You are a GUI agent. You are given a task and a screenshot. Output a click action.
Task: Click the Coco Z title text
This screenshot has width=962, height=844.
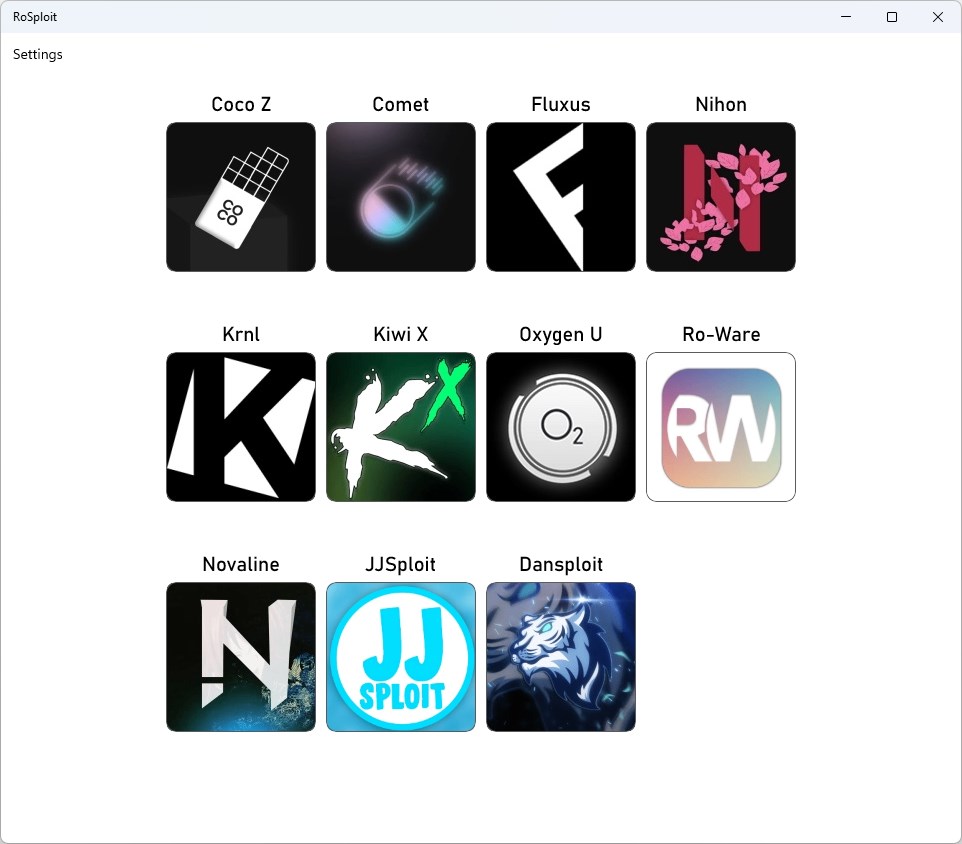[x=241, y=104]
